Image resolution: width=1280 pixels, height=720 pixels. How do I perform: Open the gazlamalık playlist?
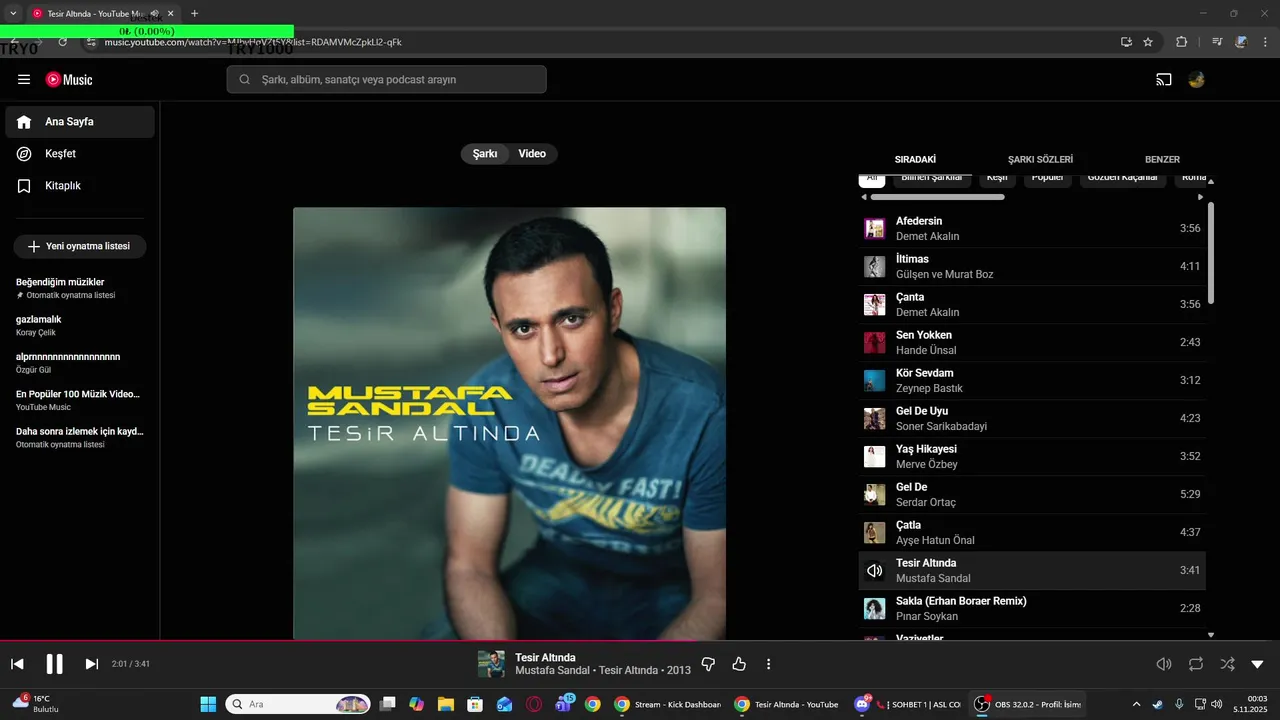[x=80, y=326]
